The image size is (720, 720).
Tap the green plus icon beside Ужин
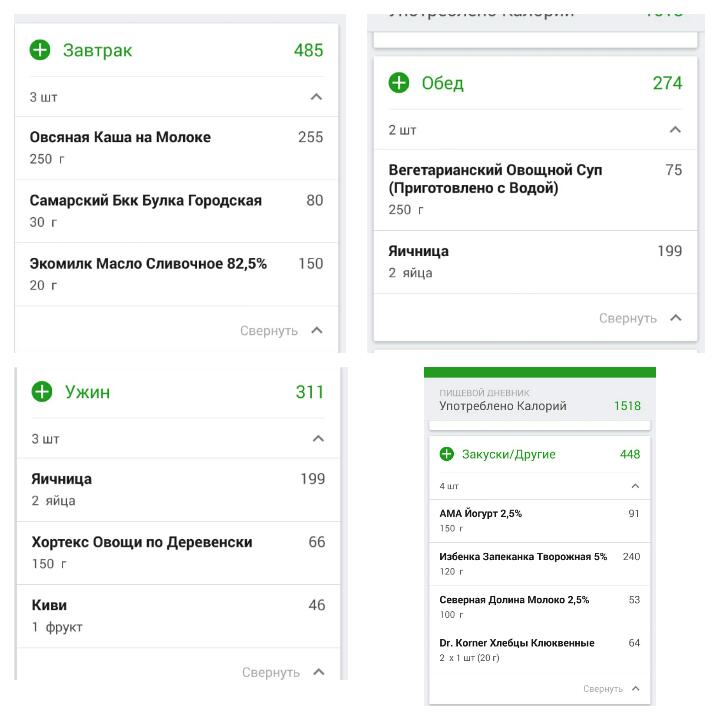coord(42,392)
